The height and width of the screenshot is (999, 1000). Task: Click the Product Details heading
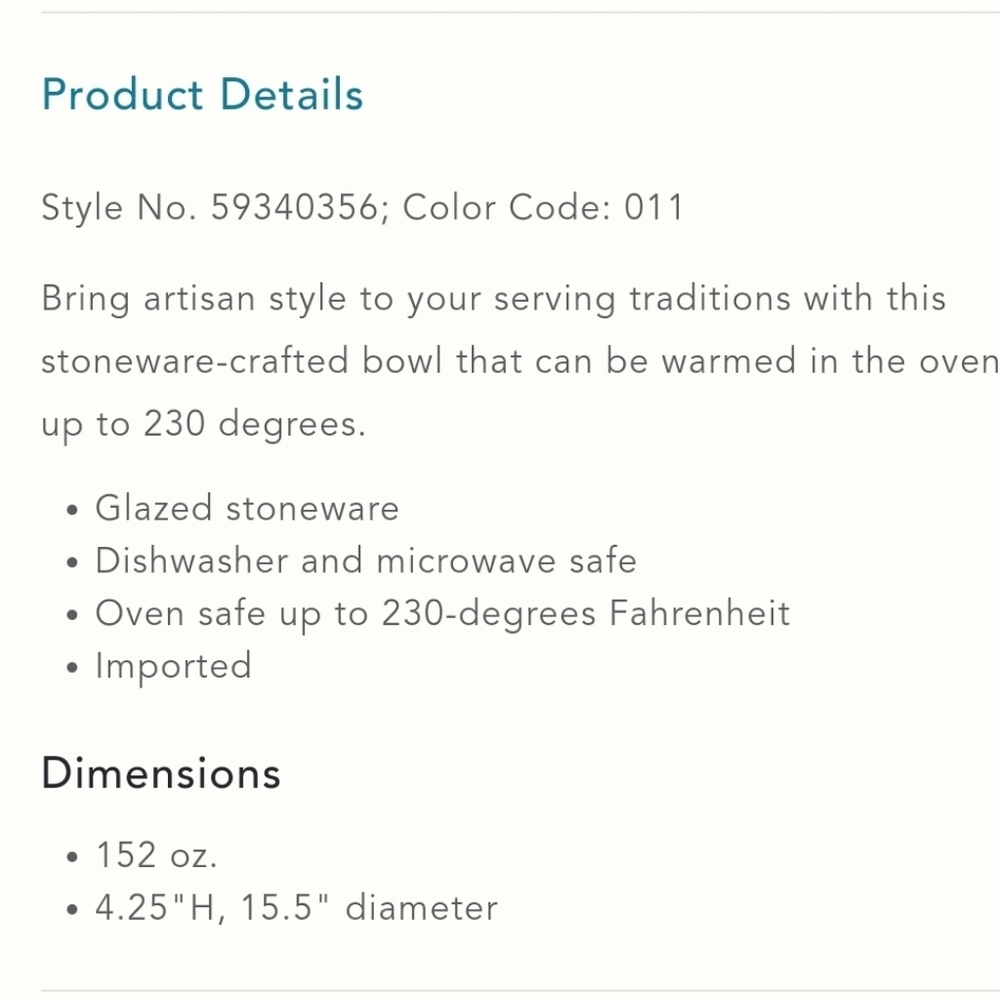(x=202, y=94)
